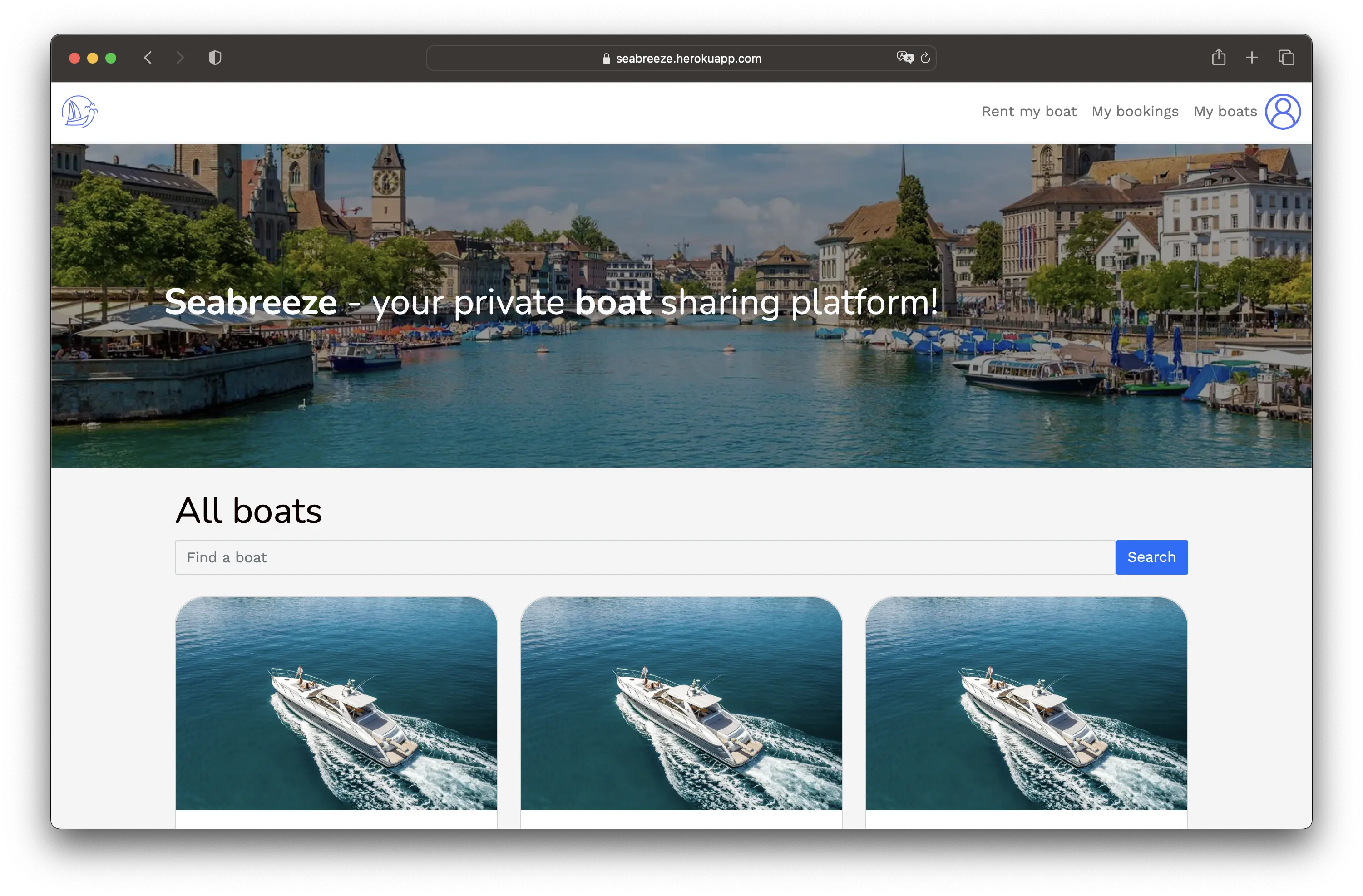Image resolution: width=1363 pixels, height=896 pixels.
Task: Click the browser share icon
Action: [x=1218, y=57]
